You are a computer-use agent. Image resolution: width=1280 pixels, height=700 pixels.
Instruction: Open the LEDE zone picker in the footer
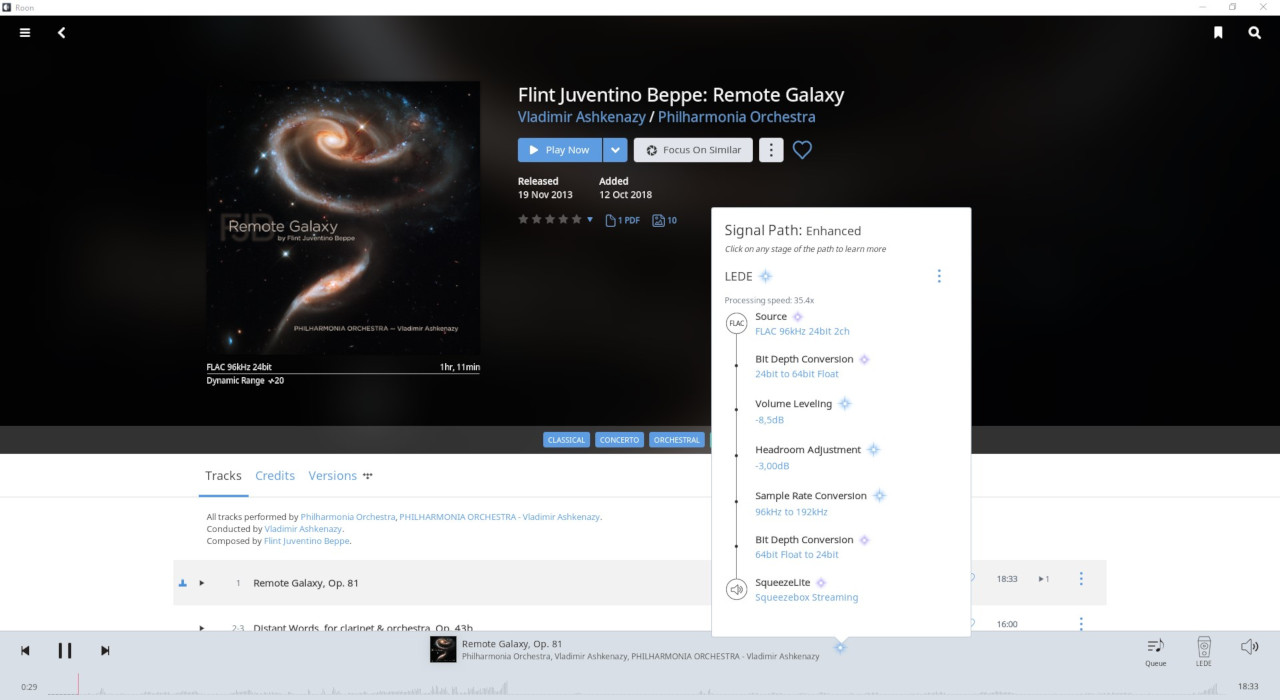click(x=1204, y=651)
